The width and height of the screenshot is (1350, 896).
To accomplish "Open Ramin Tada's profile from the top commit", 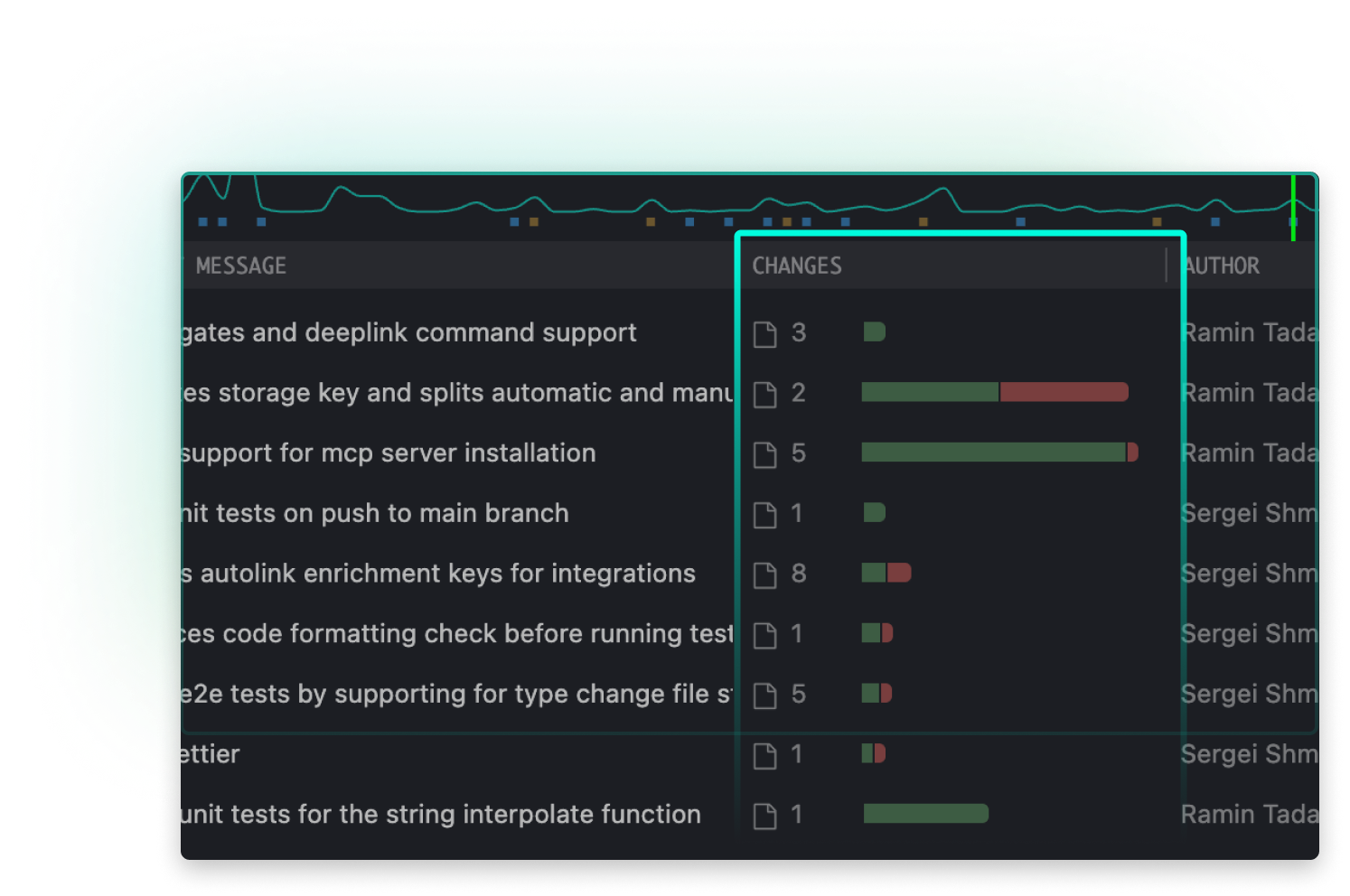I will click(1250, 332).
